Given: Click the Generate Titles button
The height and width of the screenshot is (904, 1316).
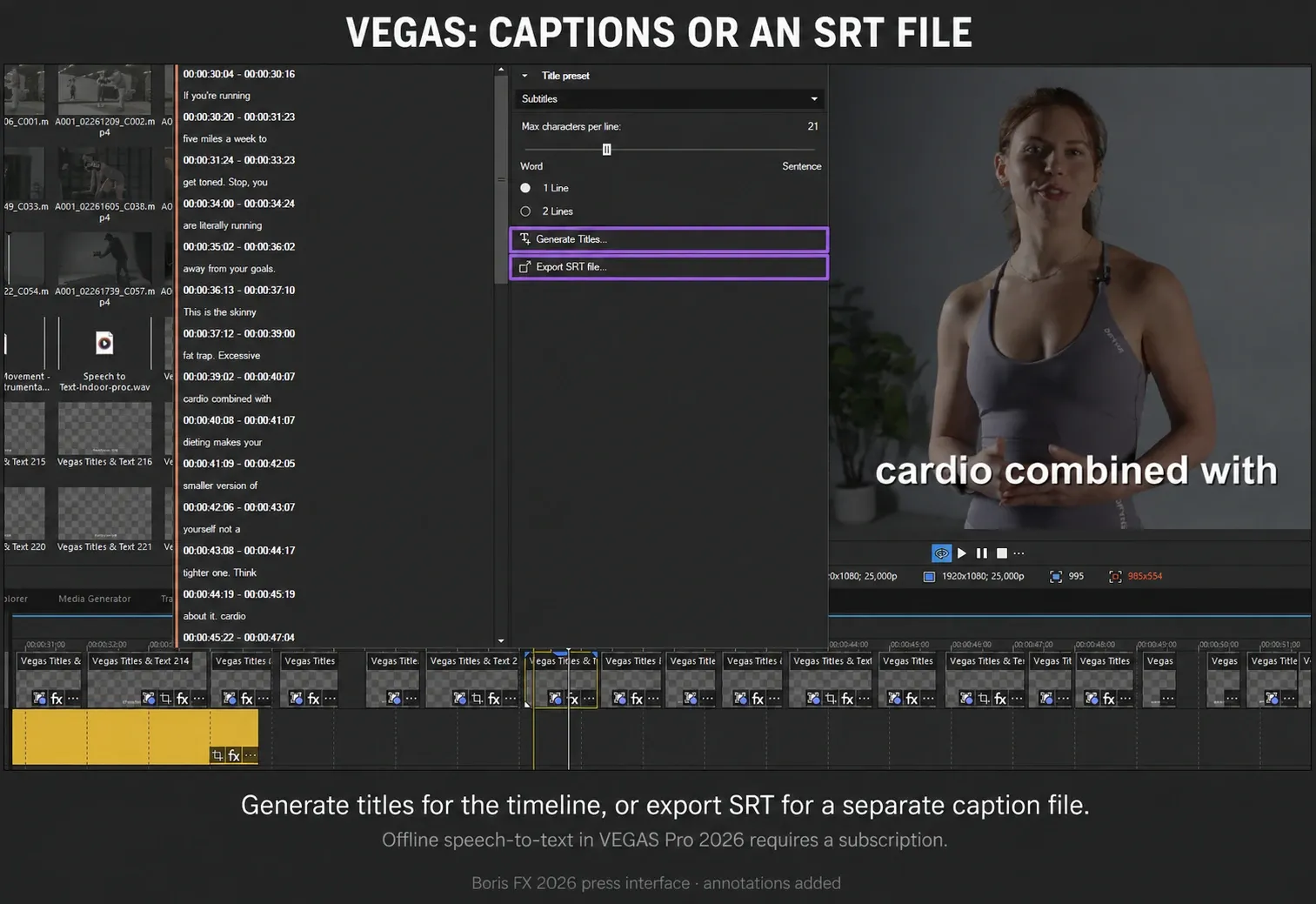Looking at the screenshot, I should point(668,239).
